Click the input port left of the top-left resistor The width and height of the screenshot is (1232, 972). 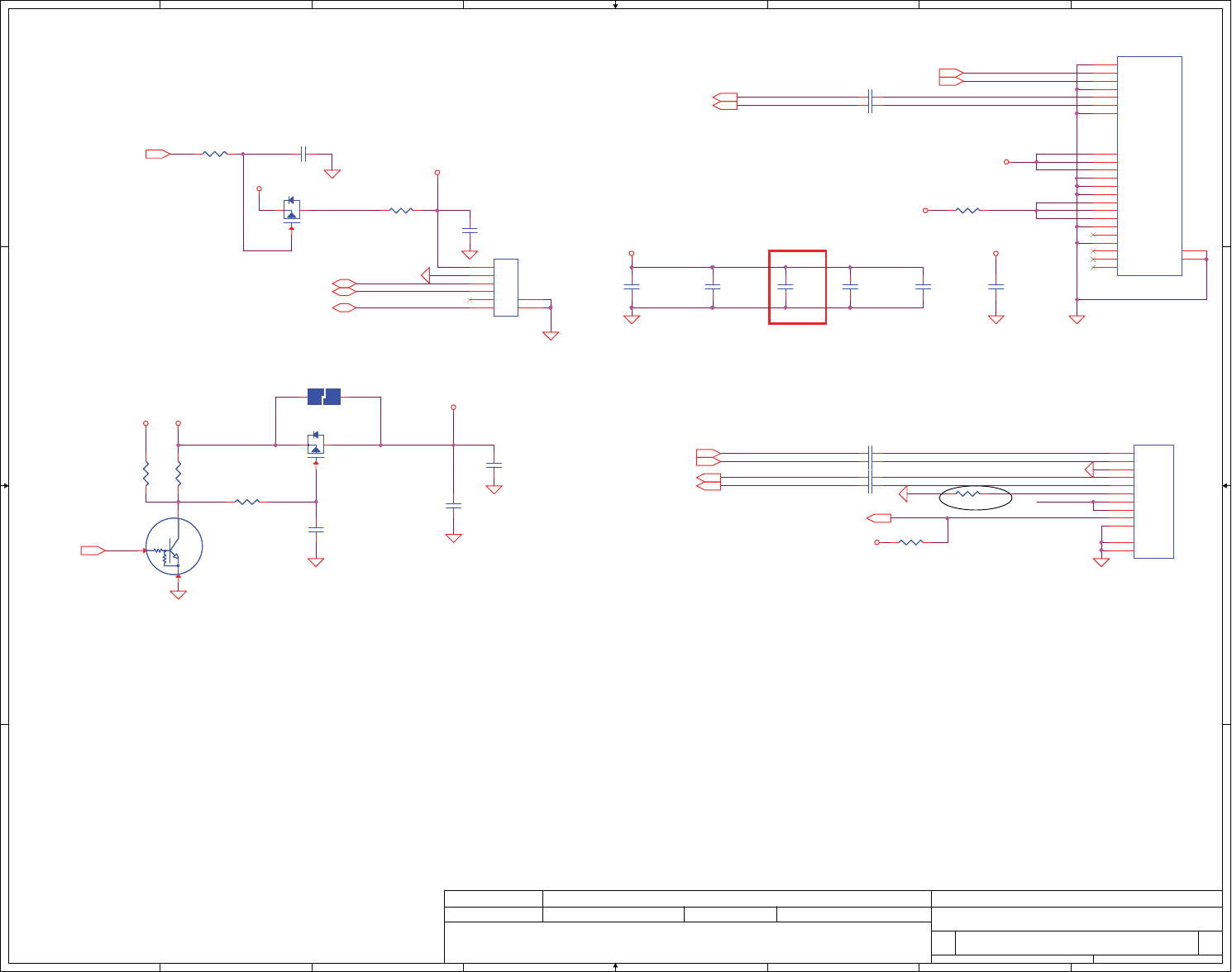click(x=158, y=154)
